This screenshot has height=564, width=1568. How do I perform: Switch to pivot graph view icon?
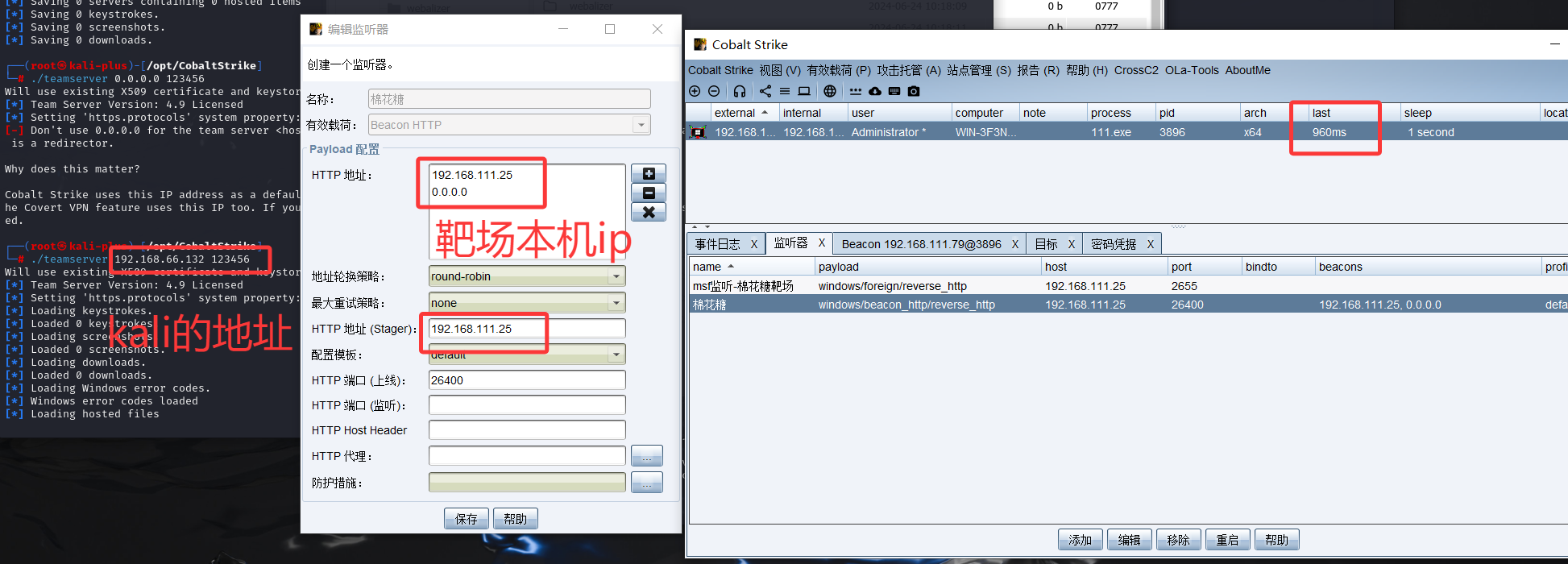pos(765,91)
